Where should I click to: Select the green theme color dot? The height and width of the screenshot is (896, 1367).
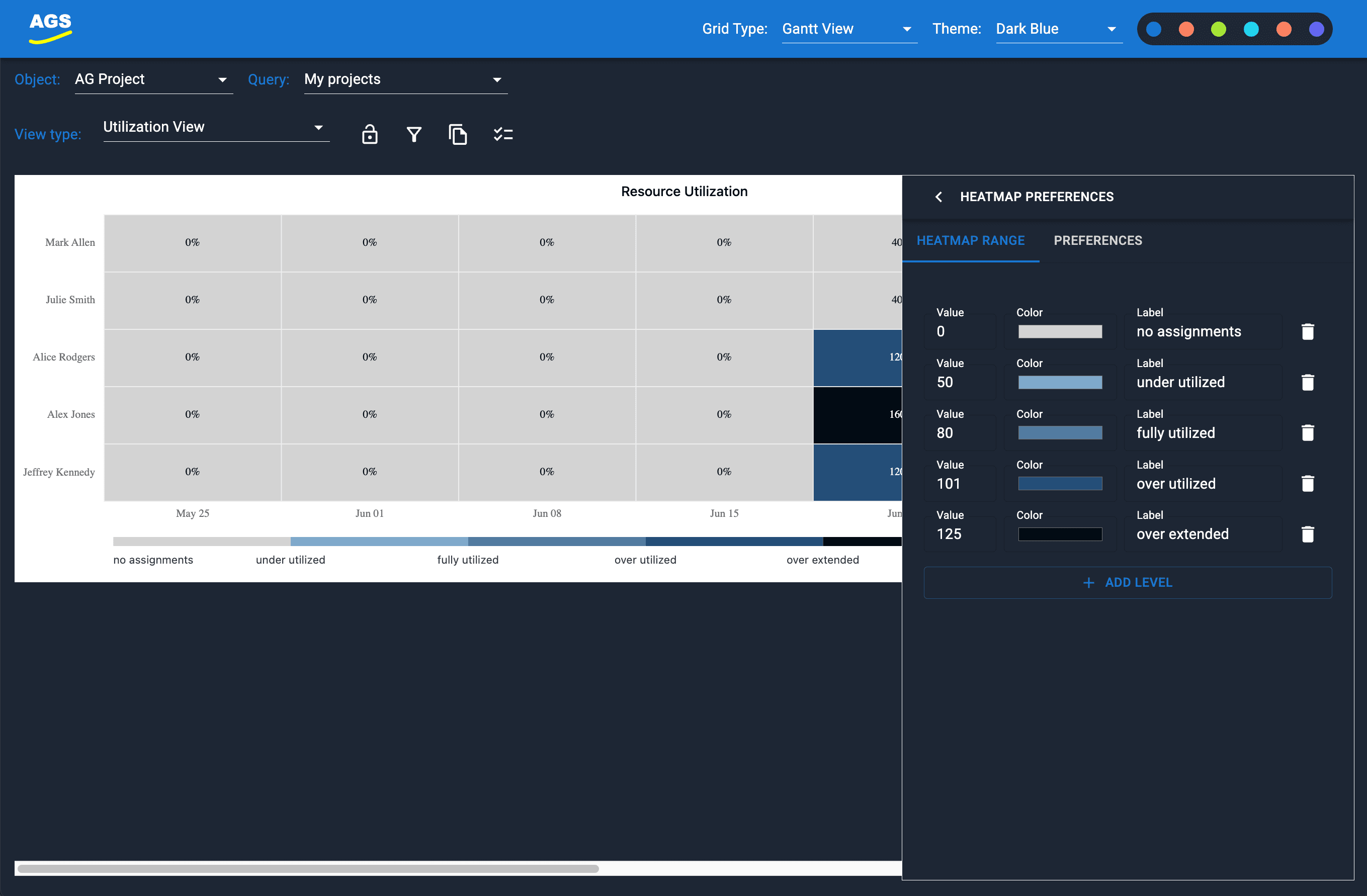pos(1218,29)
